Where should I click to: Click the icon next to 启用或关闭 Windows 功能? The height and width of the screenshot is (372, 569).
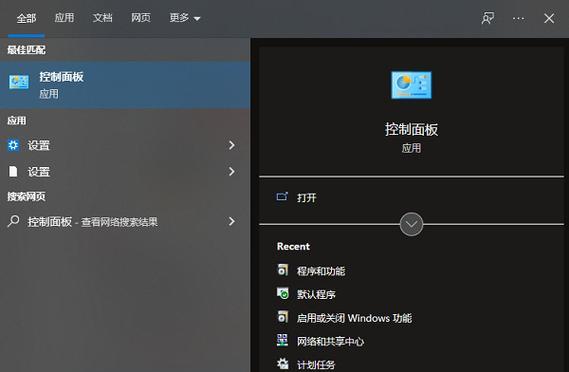pyautogui.click(x=282, y=317)
